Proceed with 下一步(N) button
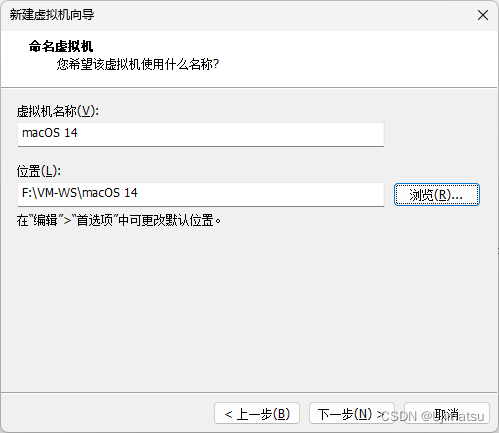The width and height of the screenshot is (499, 433). coord(352,413)
